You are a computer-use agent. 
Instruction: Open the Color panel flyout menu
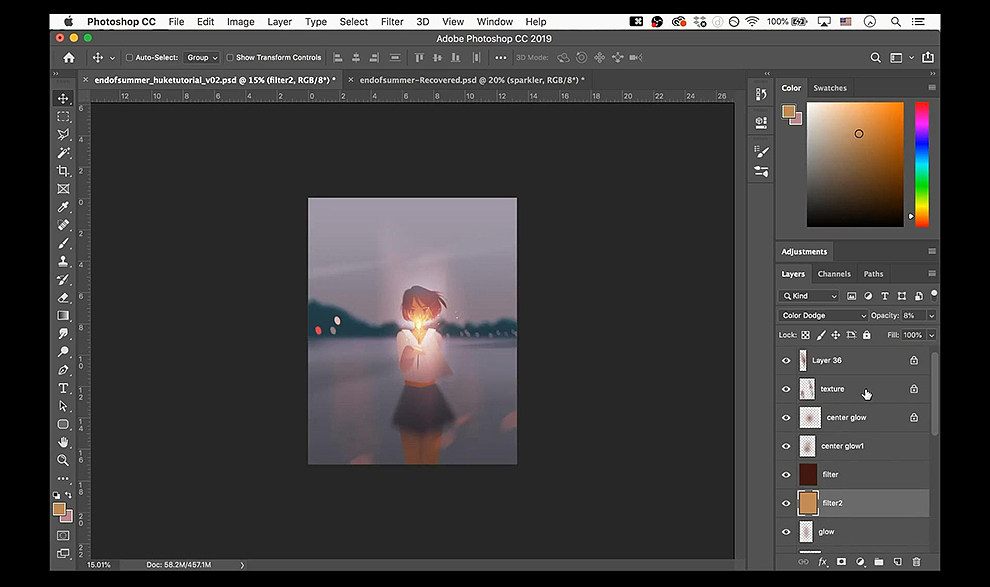[x=932, y=87]
